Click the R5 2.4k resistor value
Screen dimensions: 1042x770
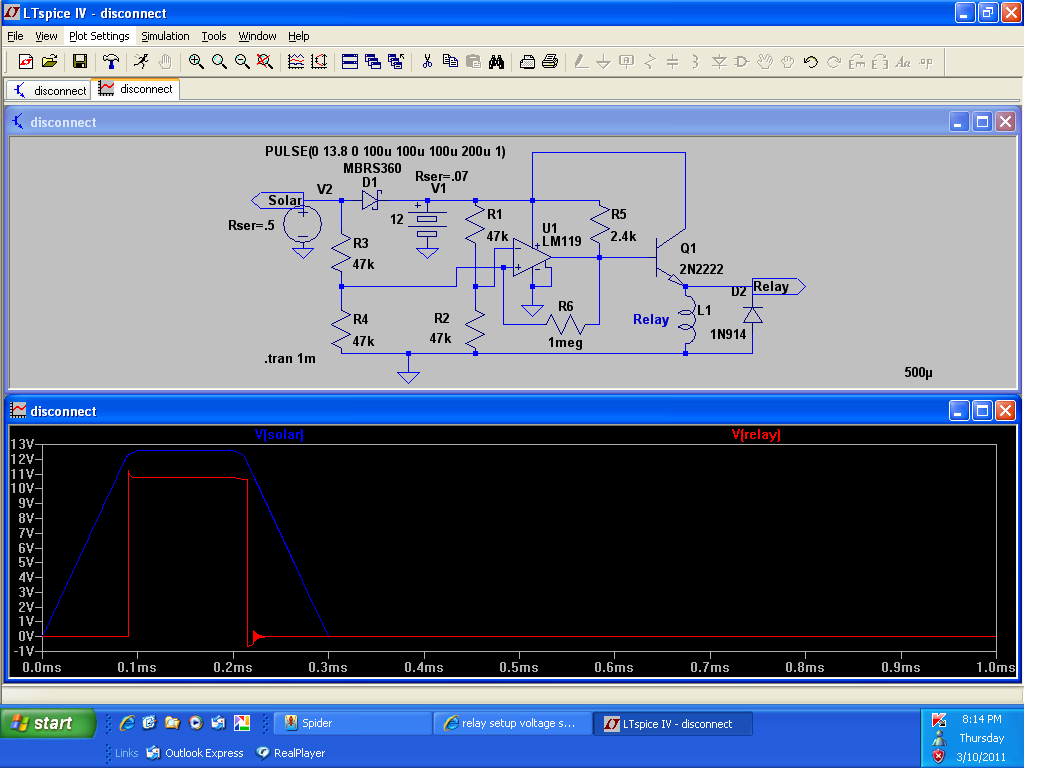(x=623, y=237)
